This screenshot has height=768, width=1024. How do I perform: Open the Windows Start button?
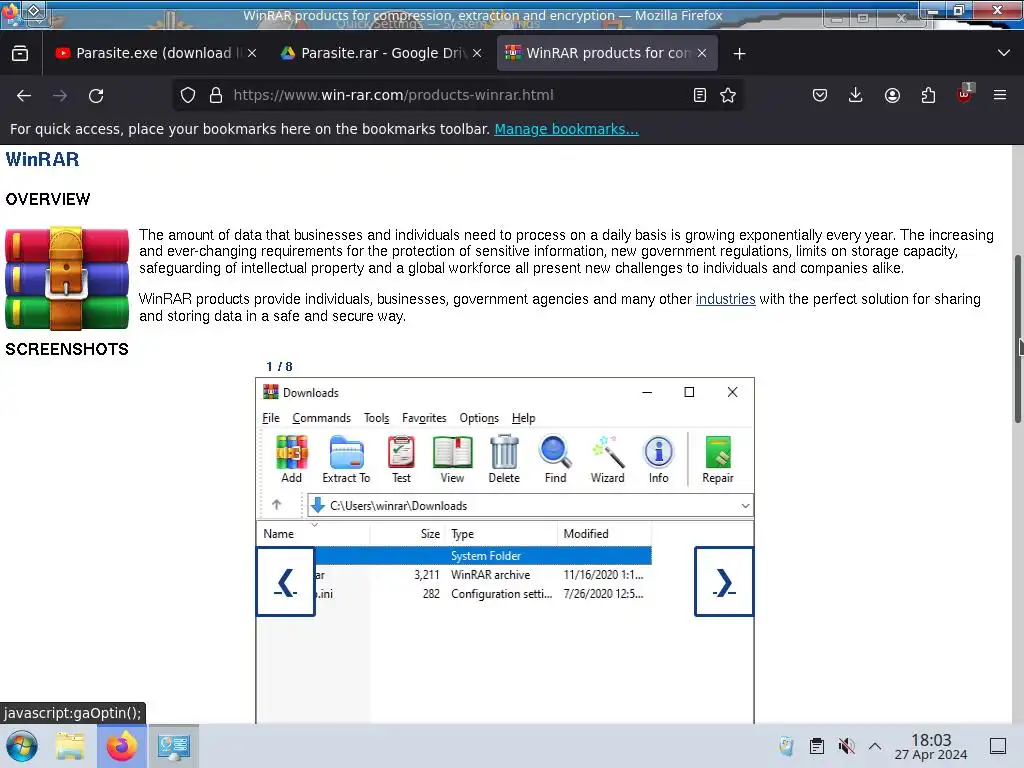click(22, 746)
